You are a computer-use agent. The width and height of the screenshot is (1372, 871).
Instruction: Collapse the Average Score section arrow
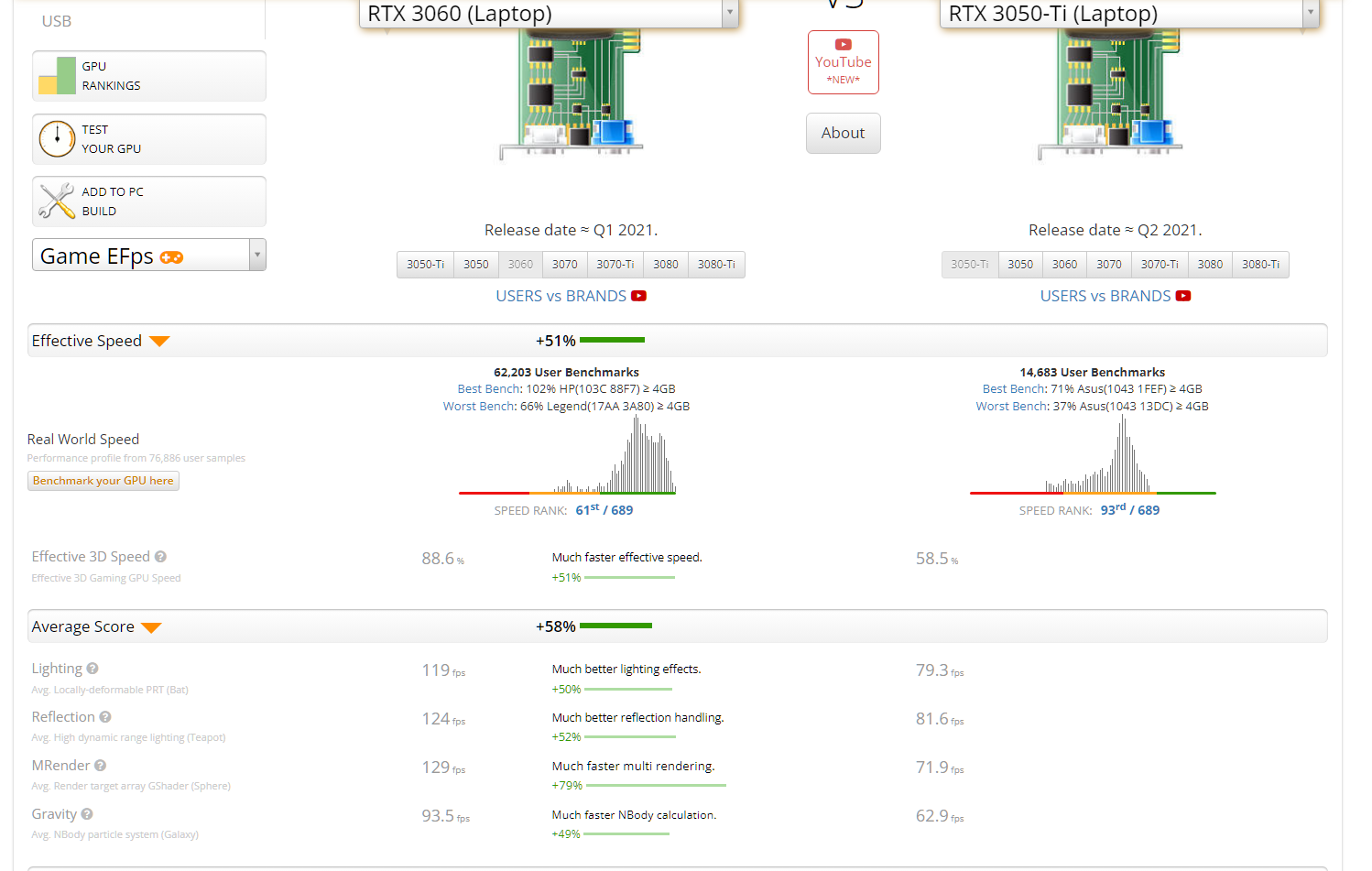[x=152, y=627]
